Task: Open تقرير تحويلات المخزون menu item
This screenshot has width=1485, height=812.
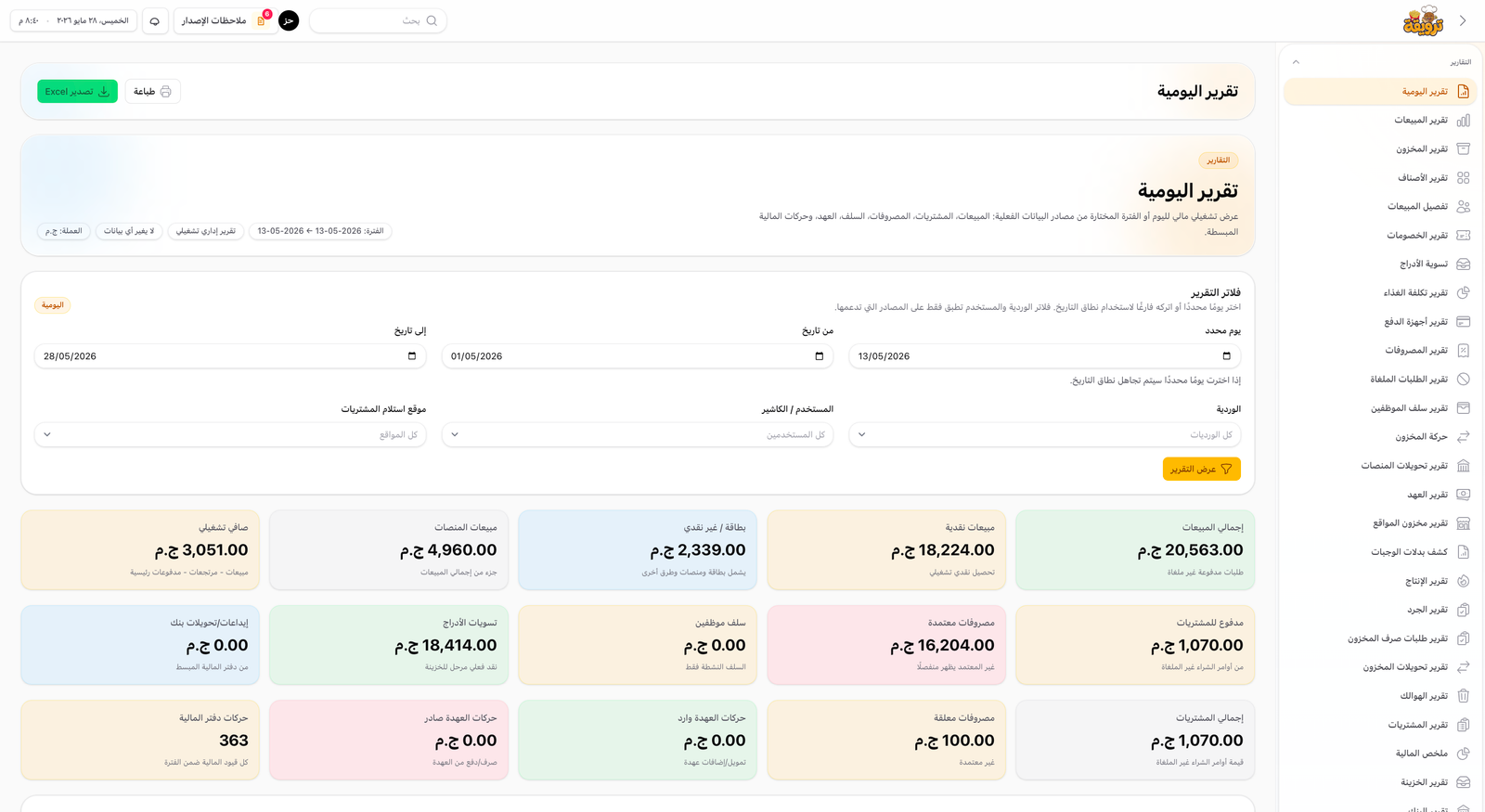Action: (1380, 666)
